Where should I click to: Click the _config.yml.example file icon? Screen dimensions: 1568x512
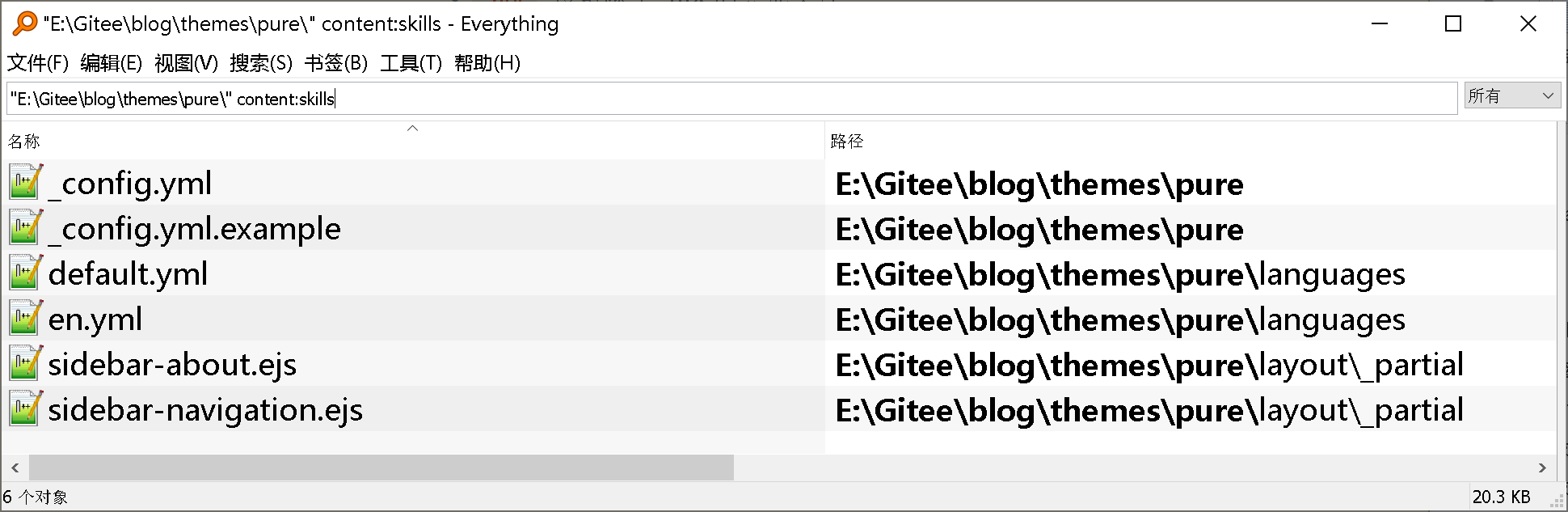(24, 228)
